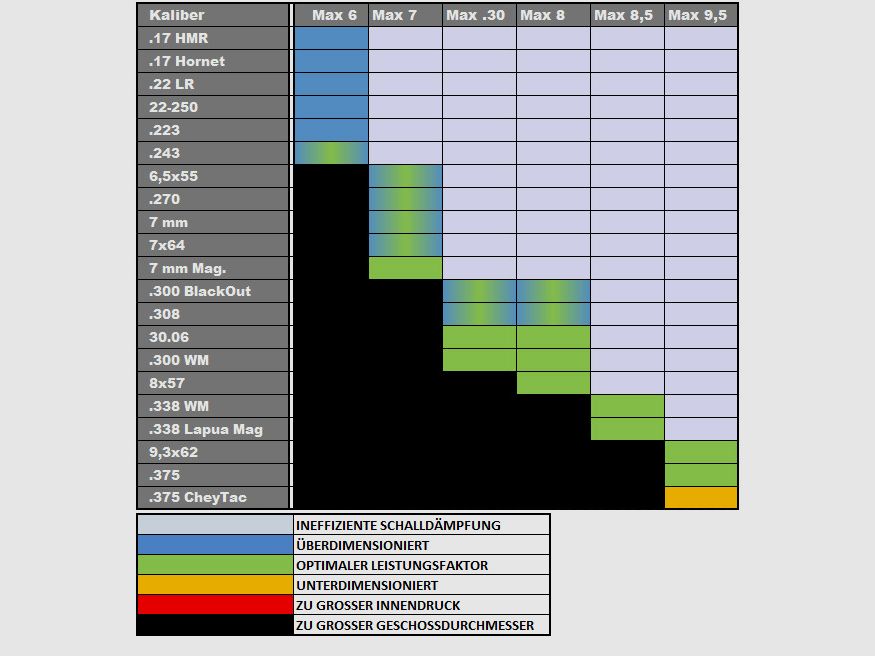Click the blue legend swatch for ÜBERDIMENSIONIERT
The height and width of the screenshot is (656, 875).
215,545
